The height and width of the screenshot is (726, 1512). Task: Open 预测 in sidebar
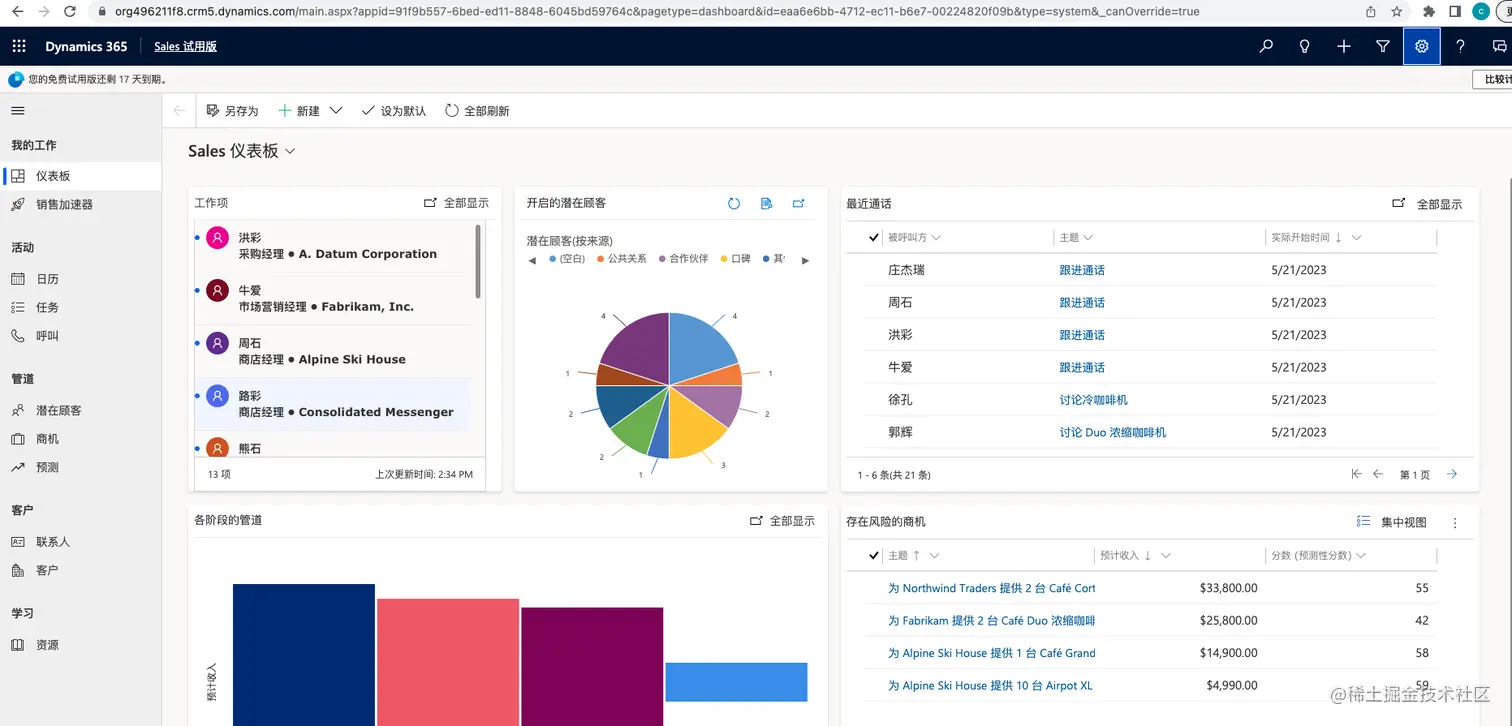81,467
